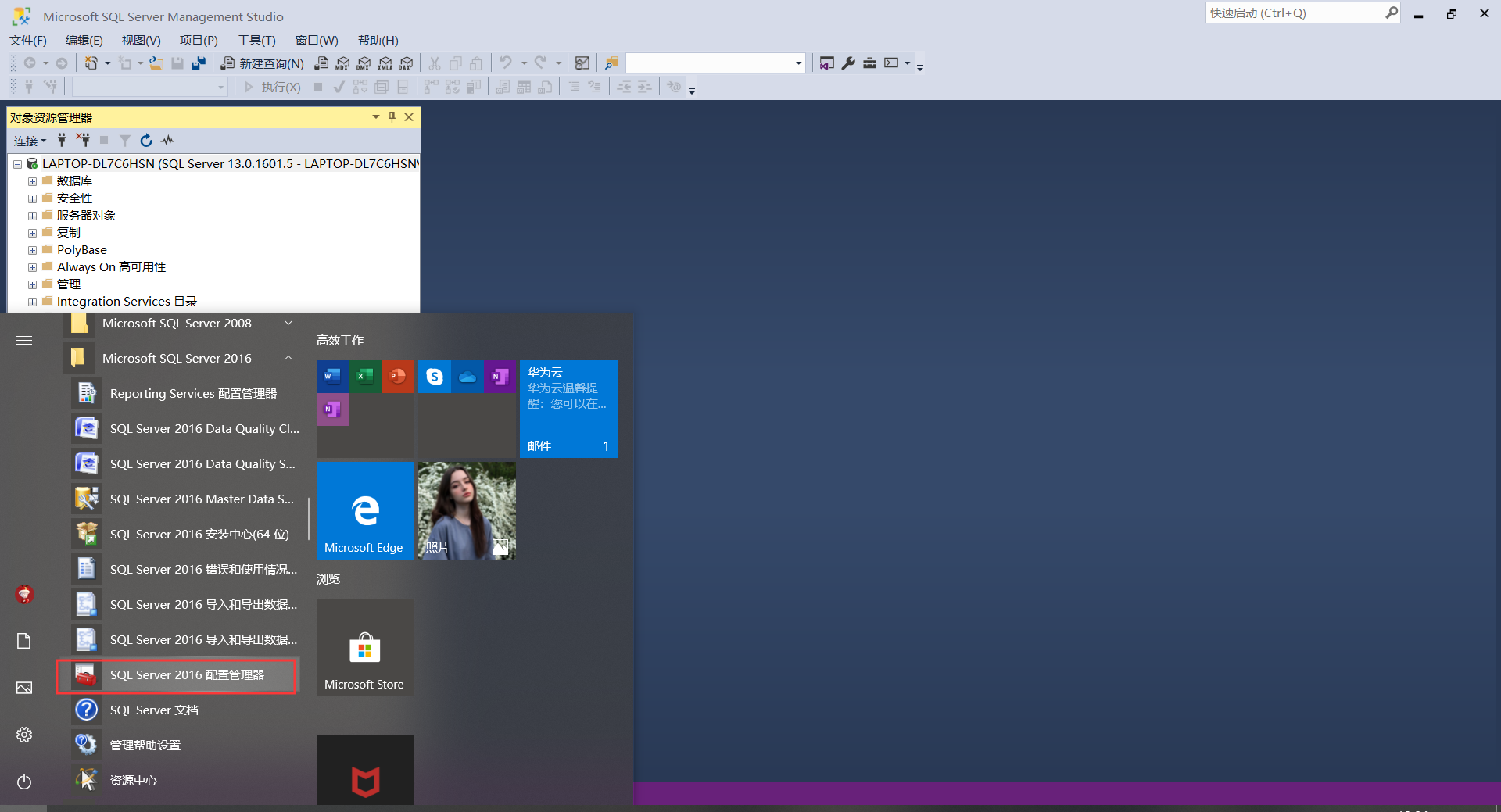
Task: Open the 连接 dropdown in Object Explorer
Action: pyautogui.click(x=30, y=141)
